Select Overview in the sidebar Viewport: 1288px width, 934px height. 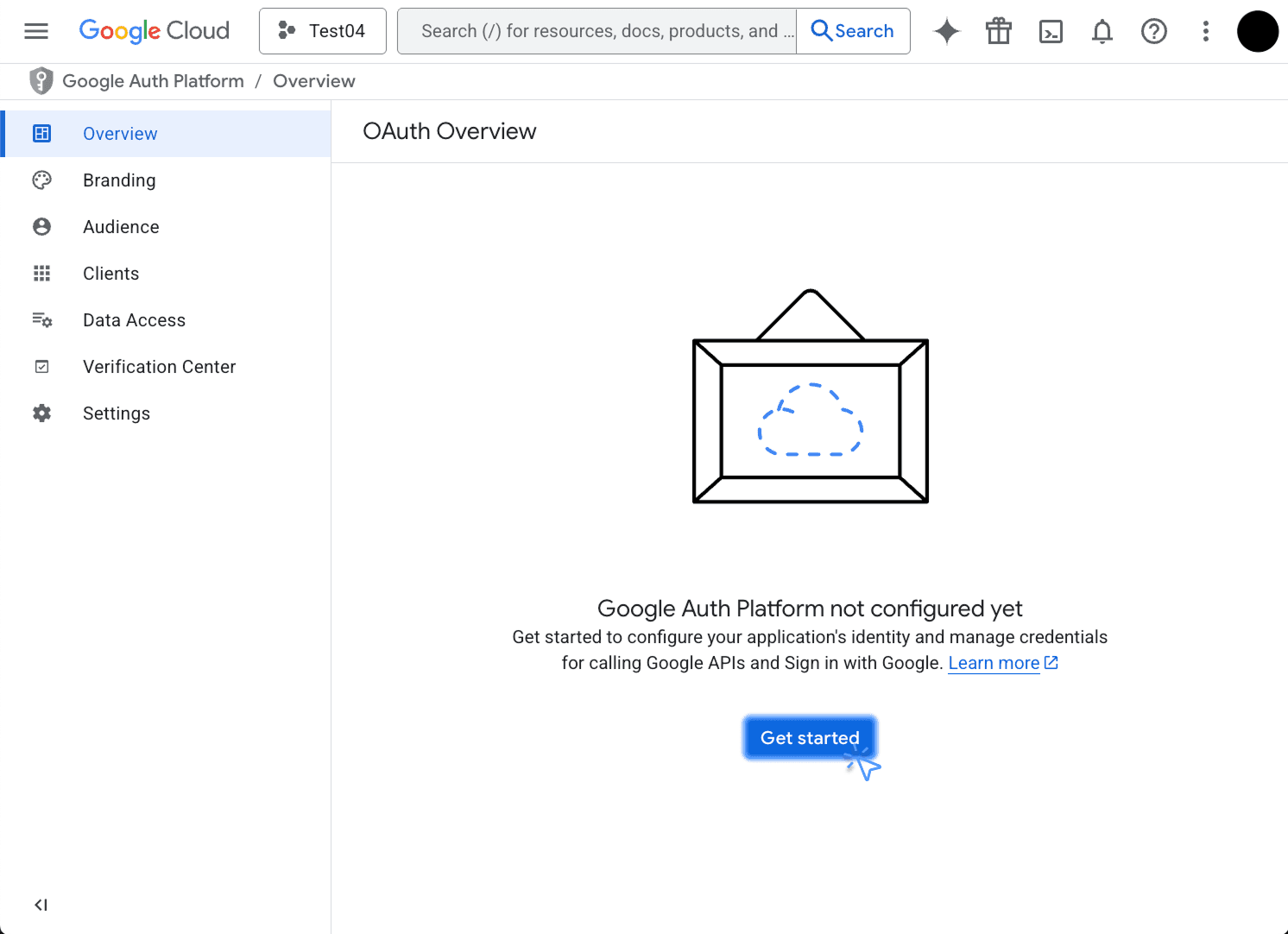(x=167, y=134)
